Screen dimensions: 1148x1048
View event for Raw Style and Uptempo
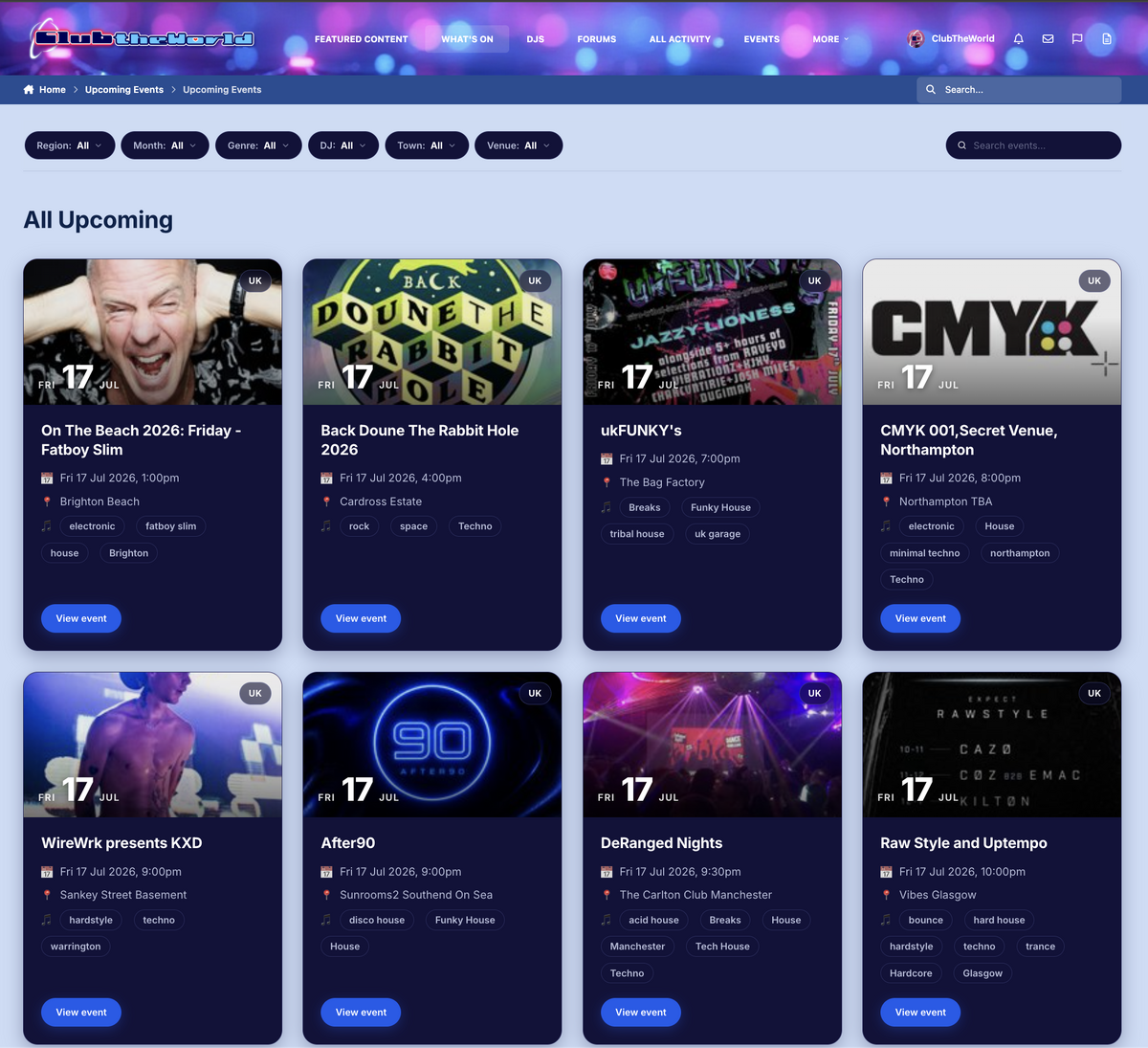point(920,1012)
